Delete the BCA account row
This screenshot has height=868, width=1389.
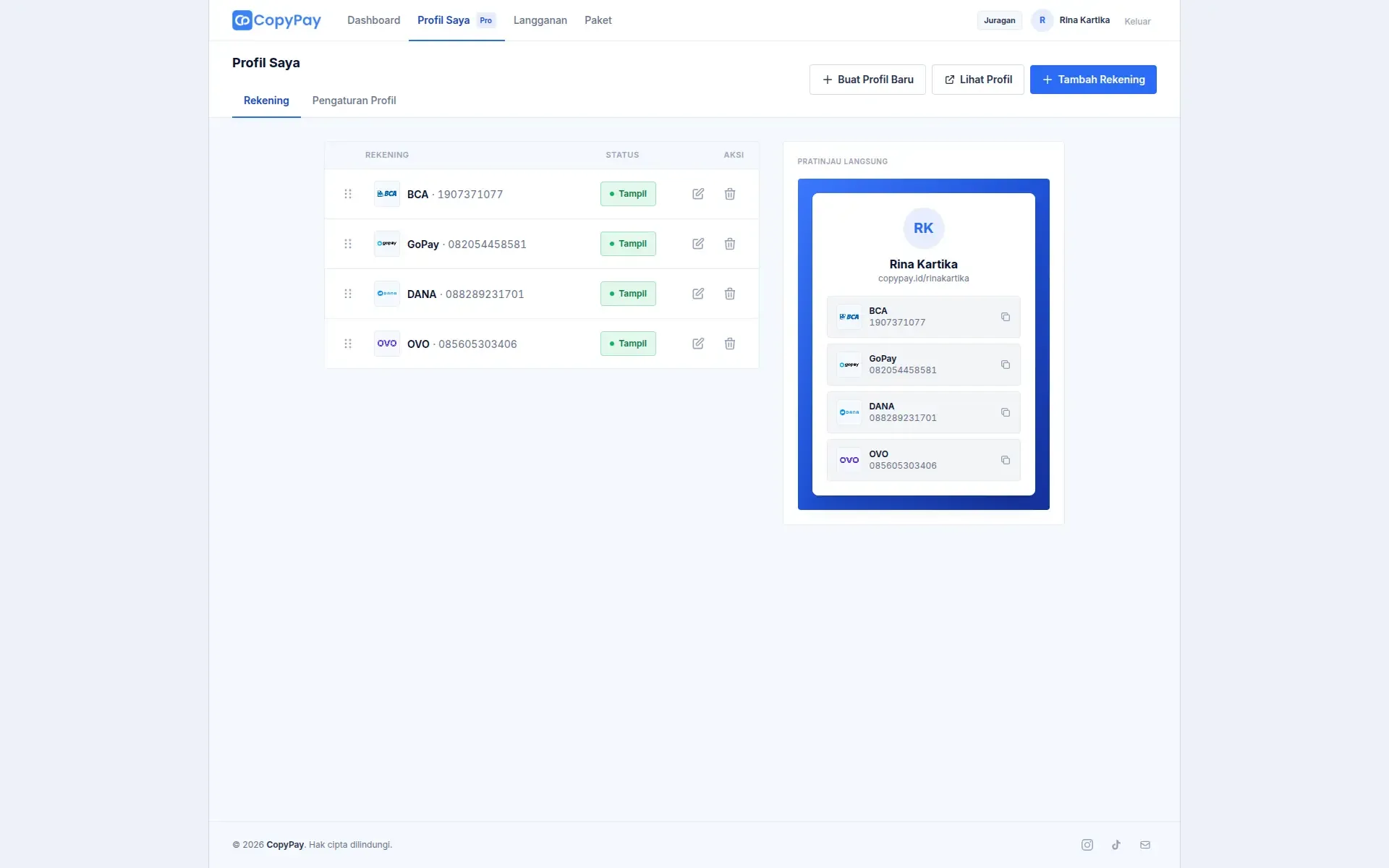730,194
